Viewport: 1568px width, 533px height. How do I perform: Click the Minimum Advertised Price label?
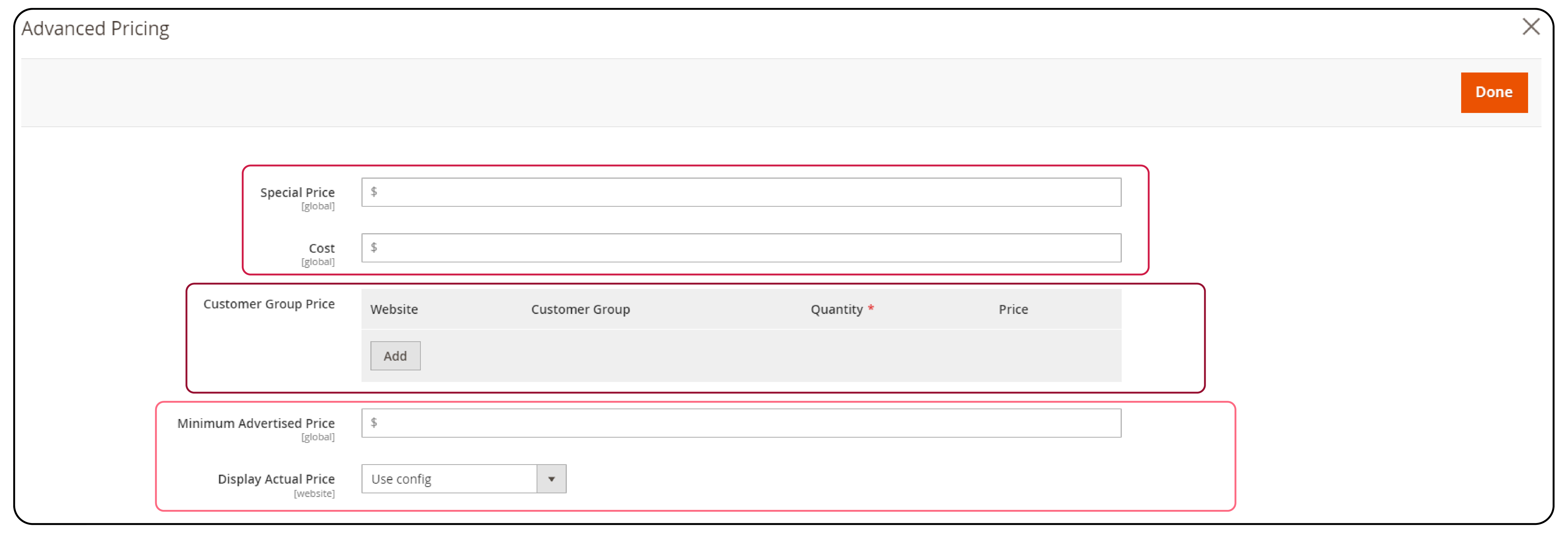pos(256,423)
